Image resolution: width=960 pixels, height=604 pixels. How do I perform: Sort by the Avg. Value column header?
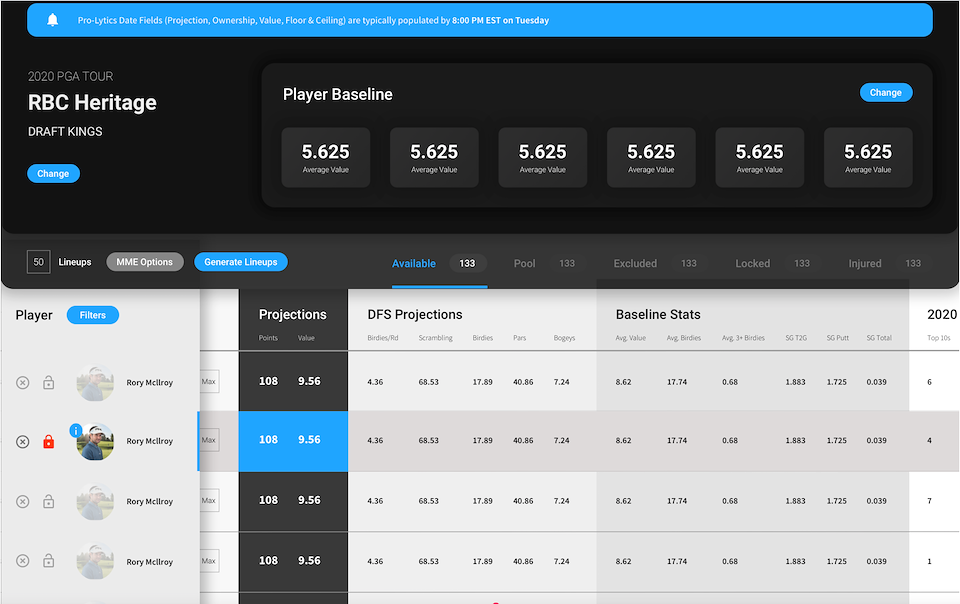[631, 338]
